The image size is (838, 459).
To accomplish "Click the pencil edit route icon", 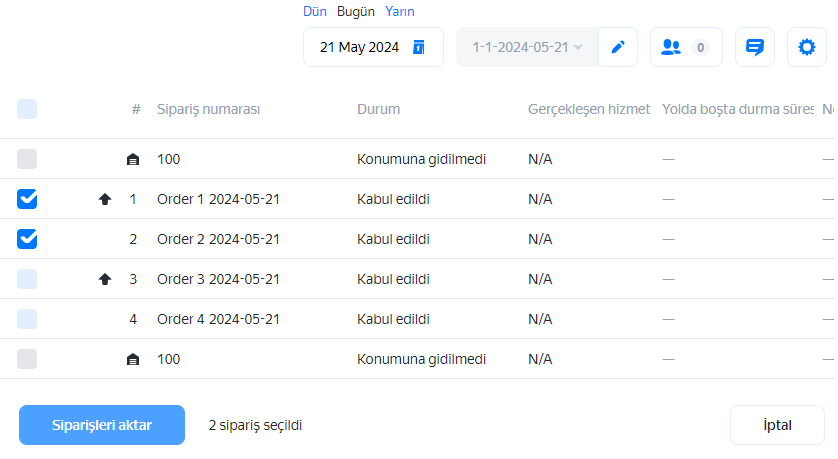I will [618, 47].
